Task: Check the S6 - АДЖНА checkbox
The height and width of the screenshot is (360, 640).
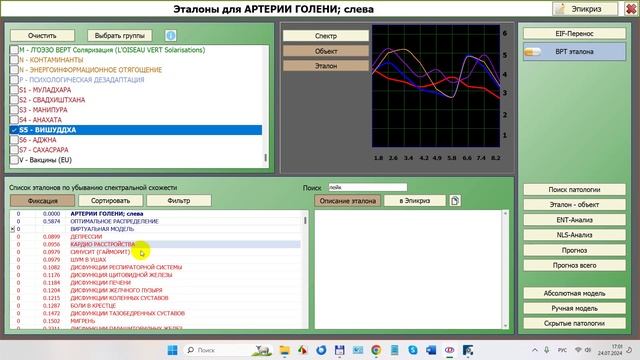Action: pyautogui.click(x=14, y=140)
